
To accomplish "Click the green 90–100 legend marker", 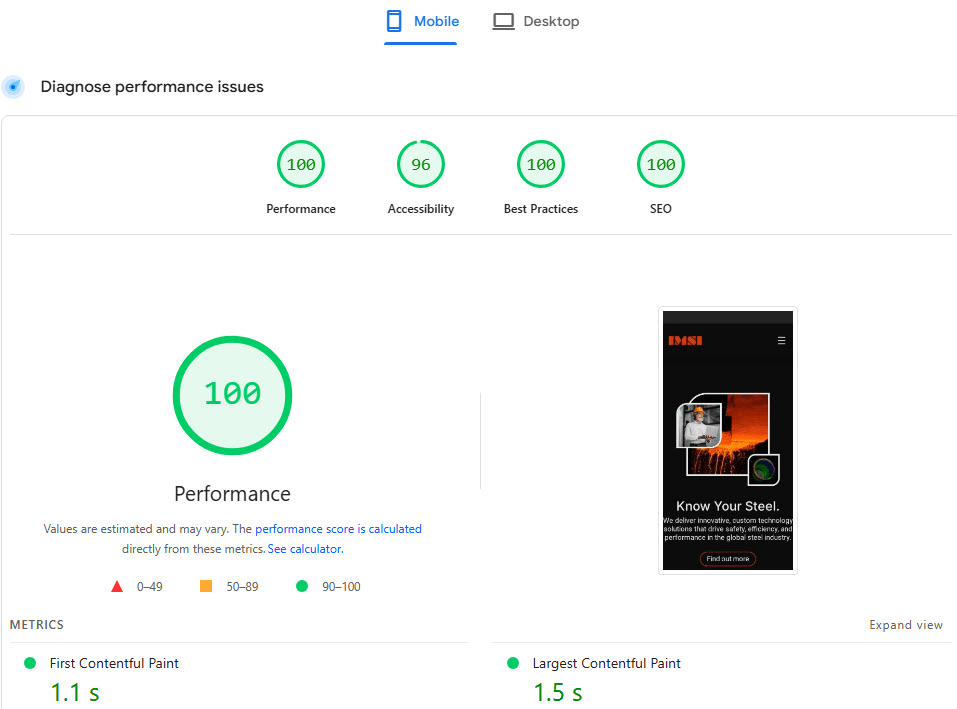I will (302, 586).
